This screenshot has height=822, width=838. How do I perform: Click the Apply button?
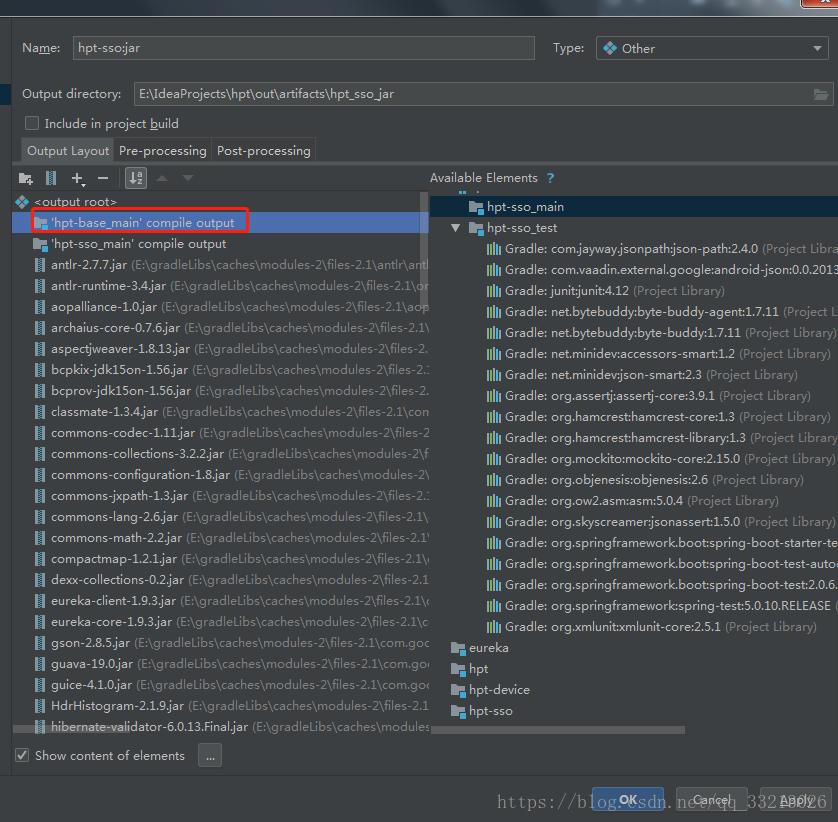click(796, 800)
